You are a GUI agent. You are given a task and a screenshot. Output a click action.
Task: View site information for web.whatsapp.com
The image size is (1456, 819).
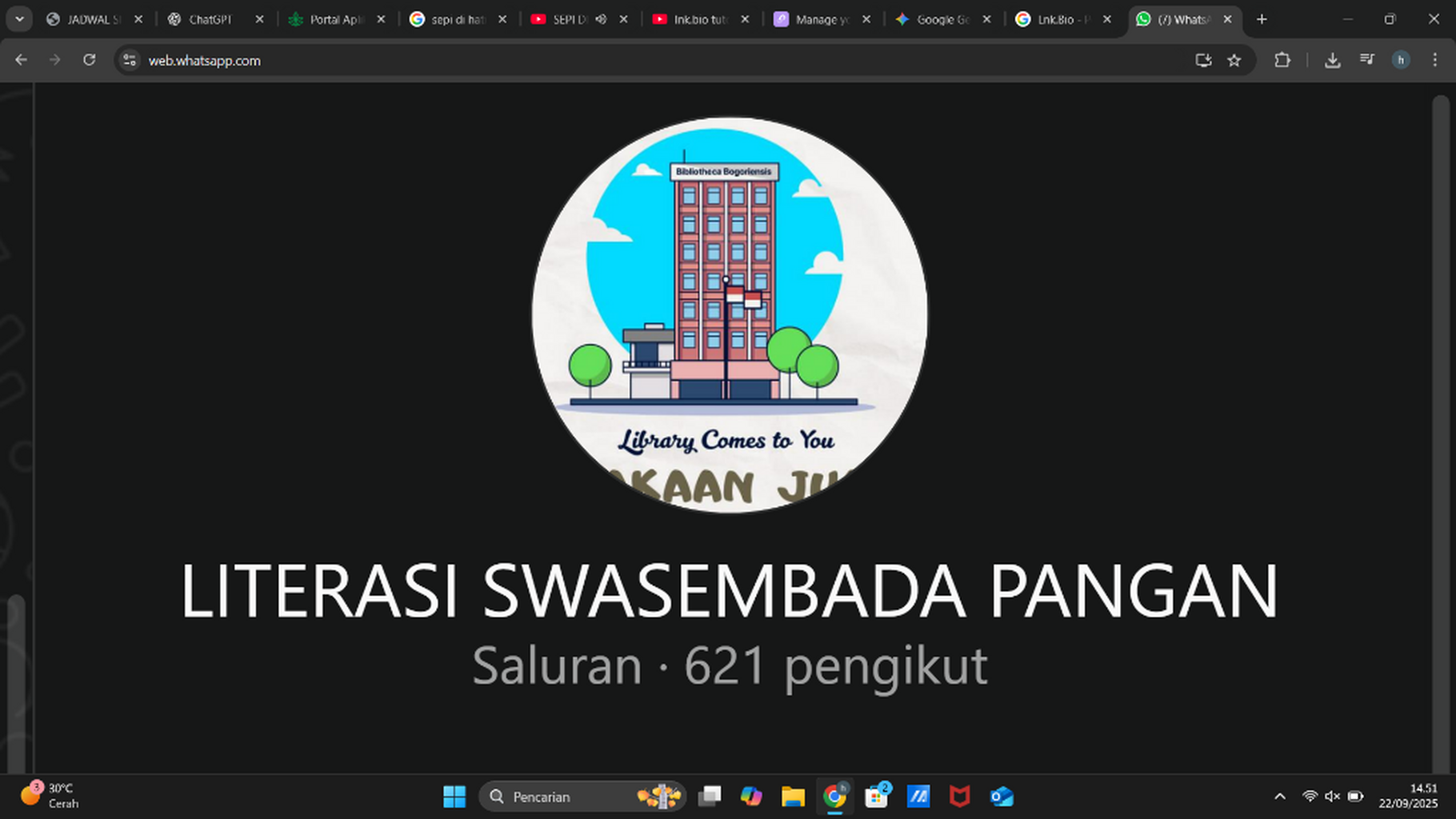tap(130, 60)
